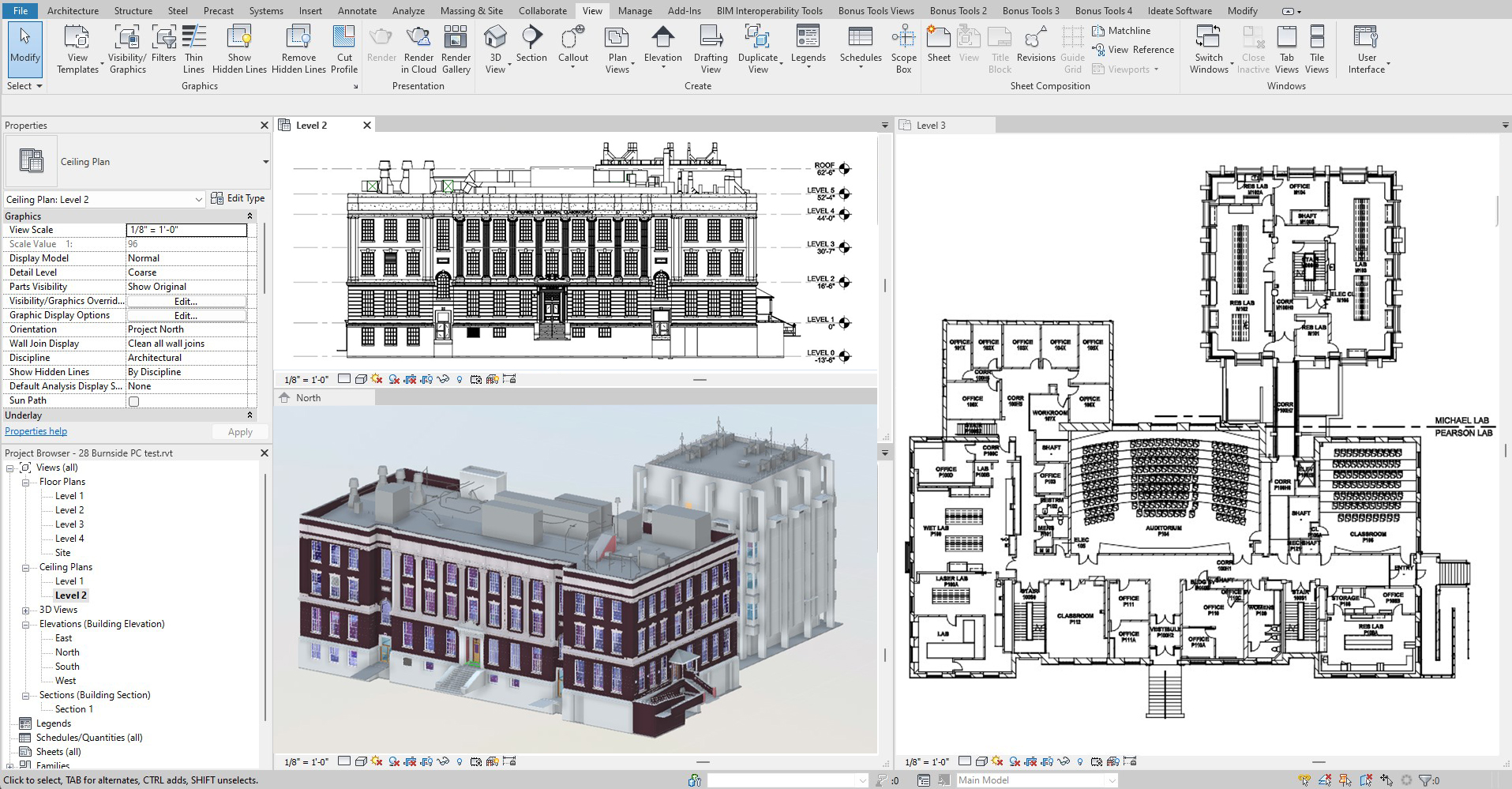This screenshot has width=1512, height=789.
Task: Activate the Level 3 view tab
Action: point(931,126)
